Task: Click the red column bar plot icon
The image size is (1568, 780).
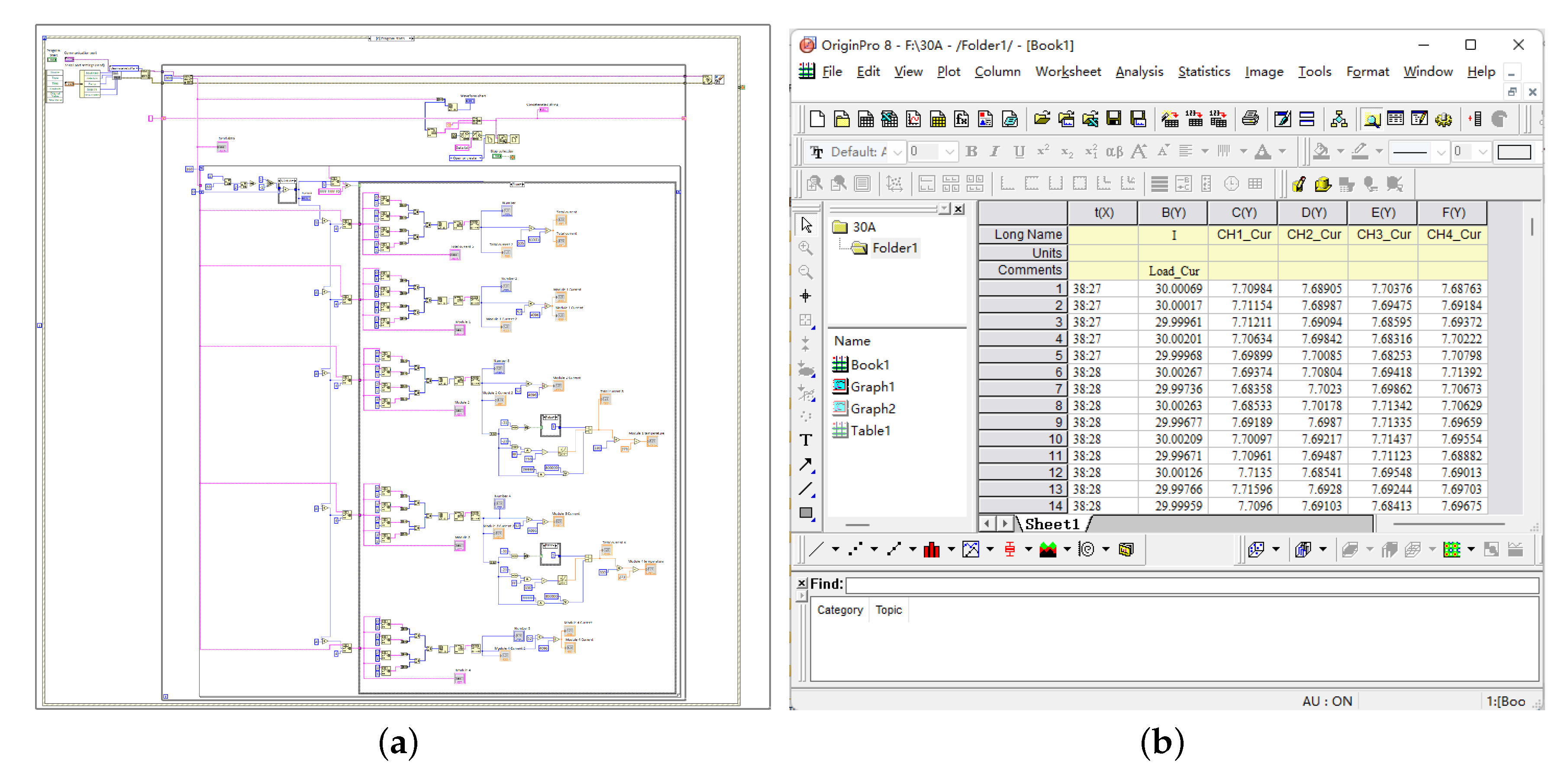Action: [931, 550]
